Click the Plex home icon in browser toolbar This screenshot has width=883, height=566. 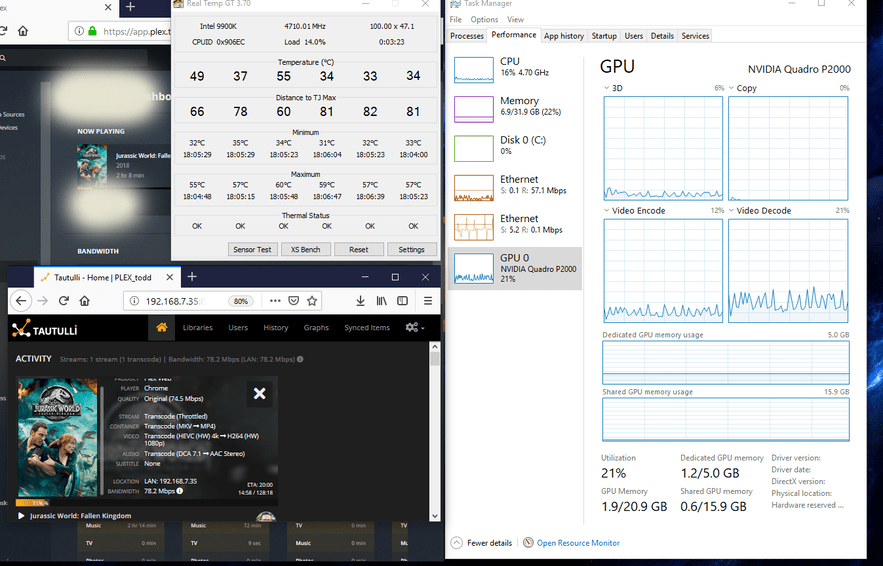pyautogui.click(x=23, y=31)
